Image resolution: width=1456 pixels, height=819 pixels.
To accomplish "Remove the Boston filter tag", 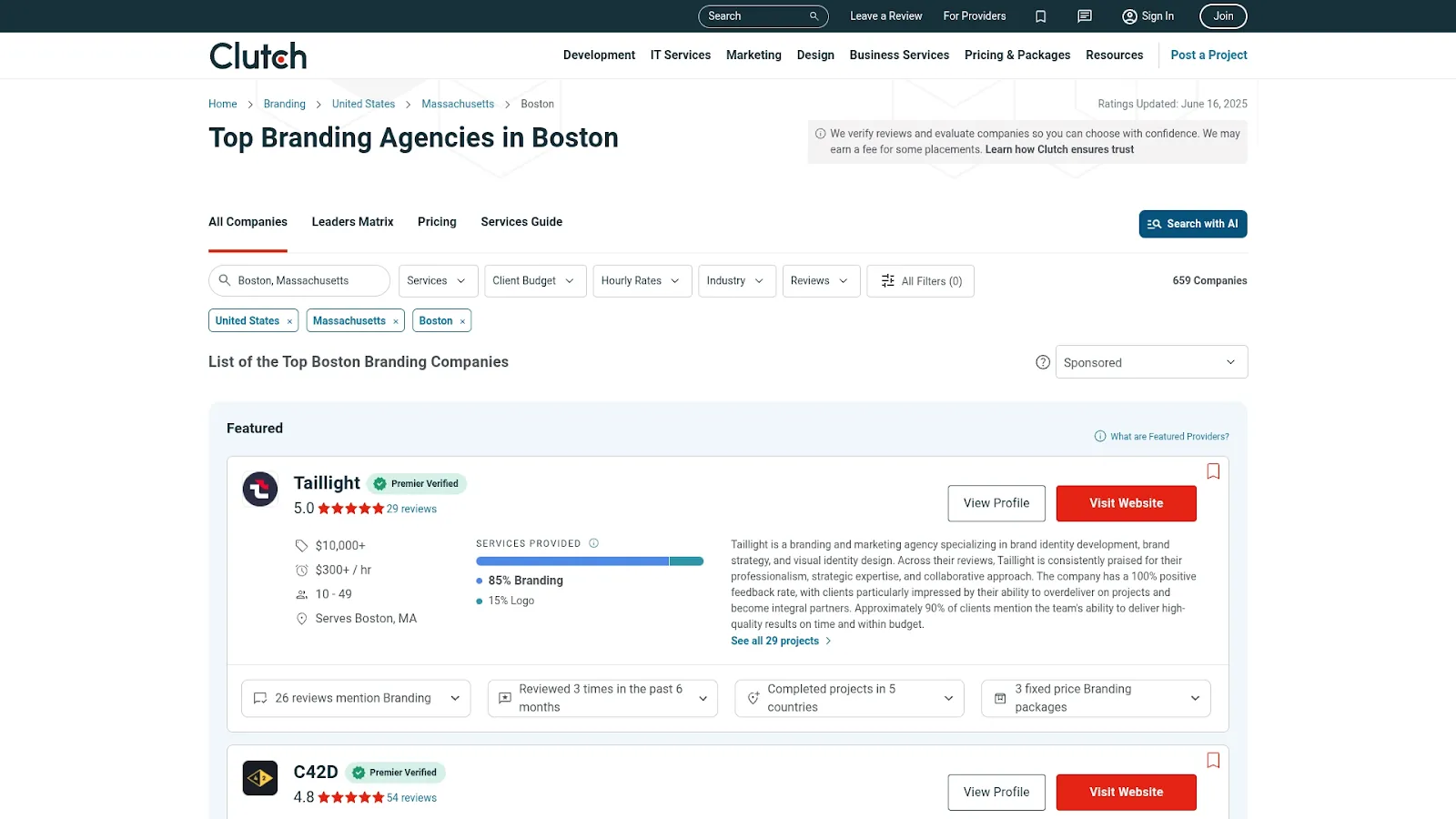I will coord(463,320).
